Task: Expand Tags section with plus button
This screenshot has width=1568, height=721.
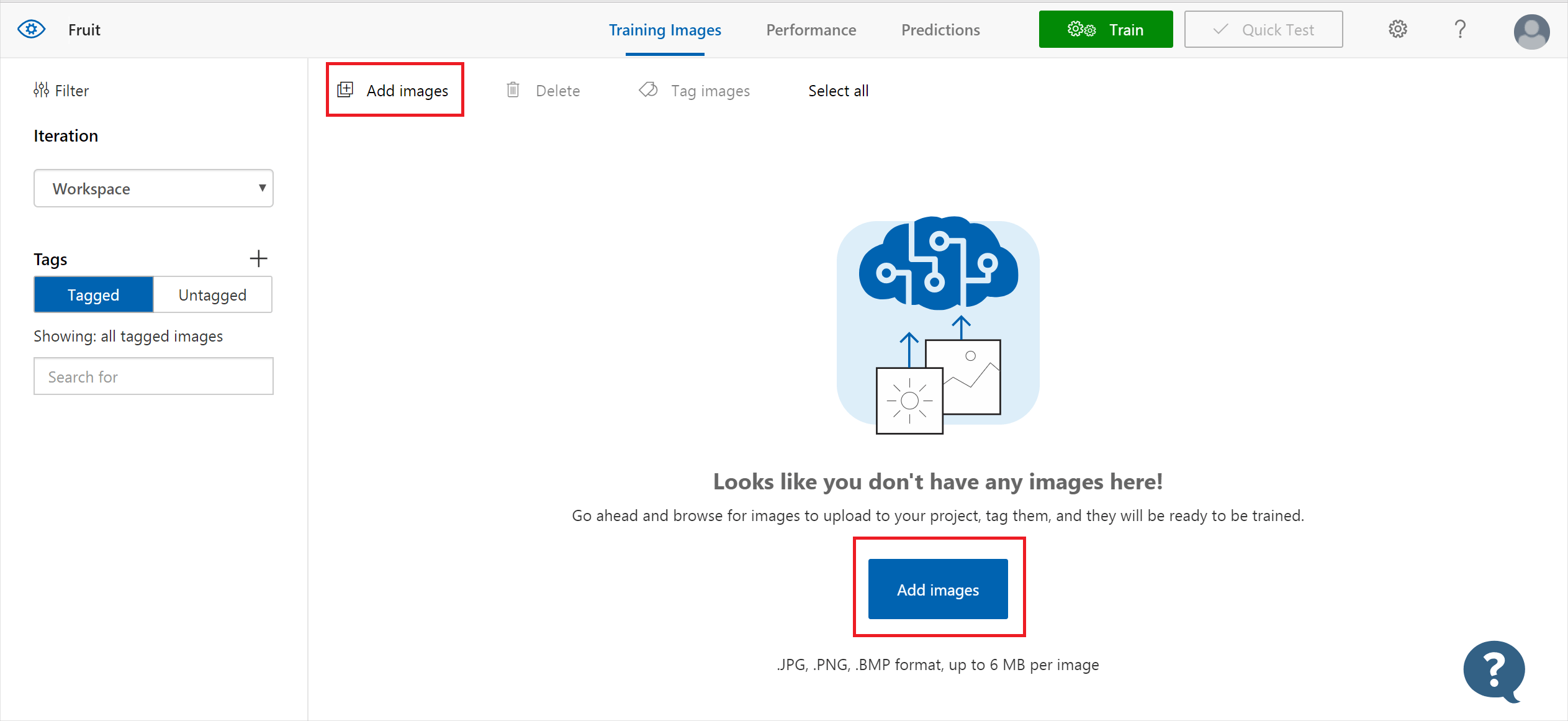Action: (x=258, y=259)
